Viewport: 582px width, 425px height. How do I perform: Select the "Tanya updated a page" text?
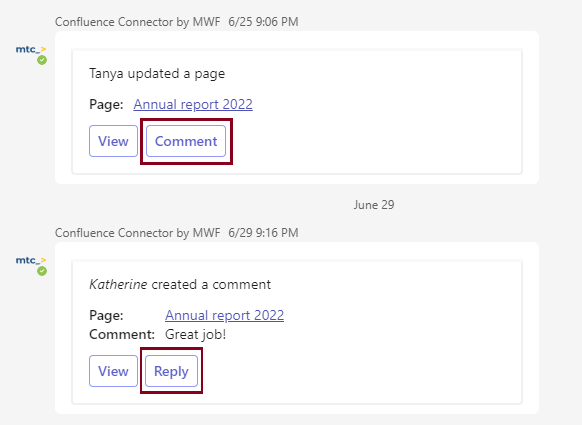coord(157,73)
